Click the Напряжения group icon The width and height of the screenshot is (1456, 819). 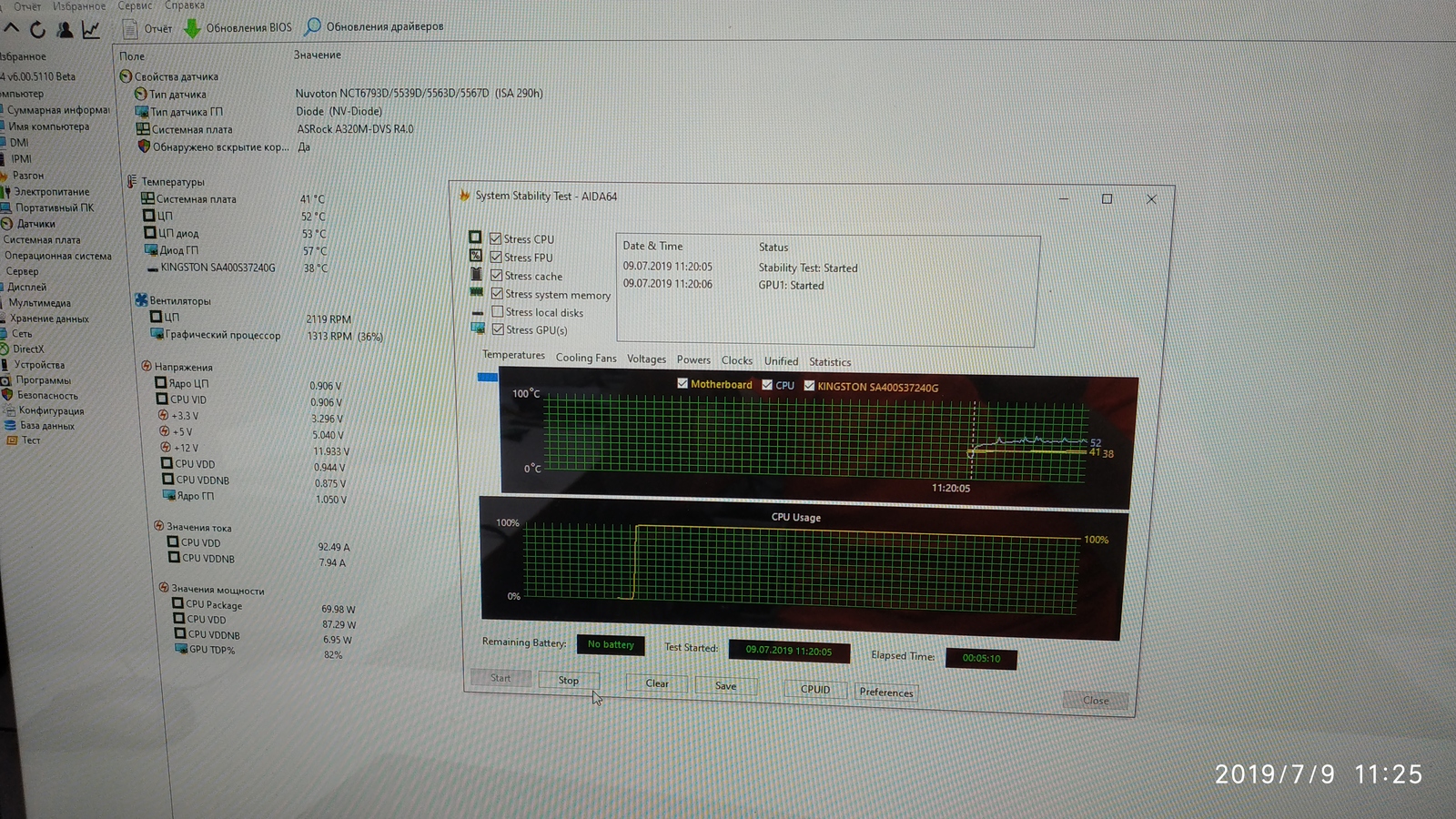(x=147, y=366)
